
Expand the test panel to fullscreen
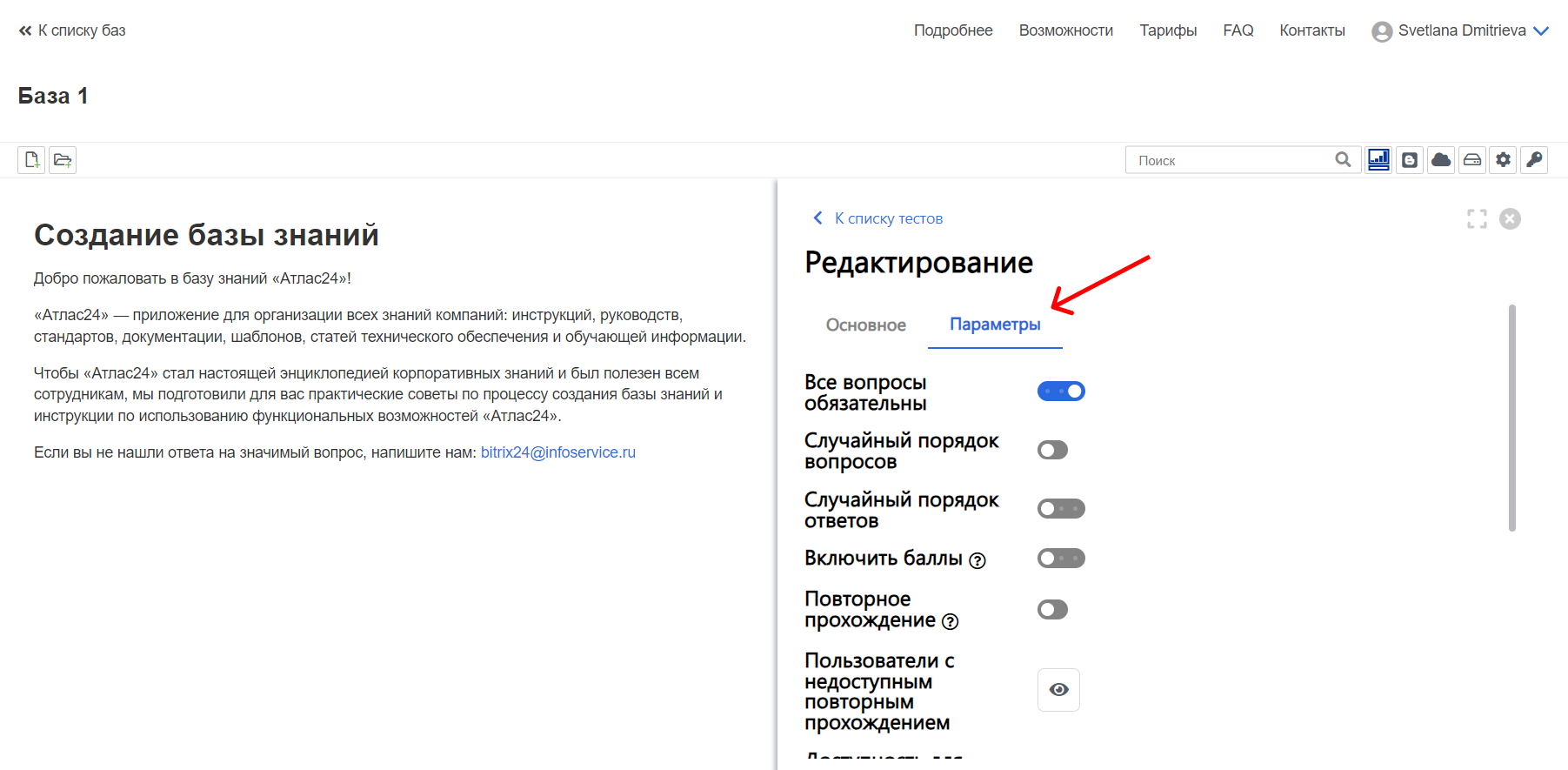(x=1477, y=218)
